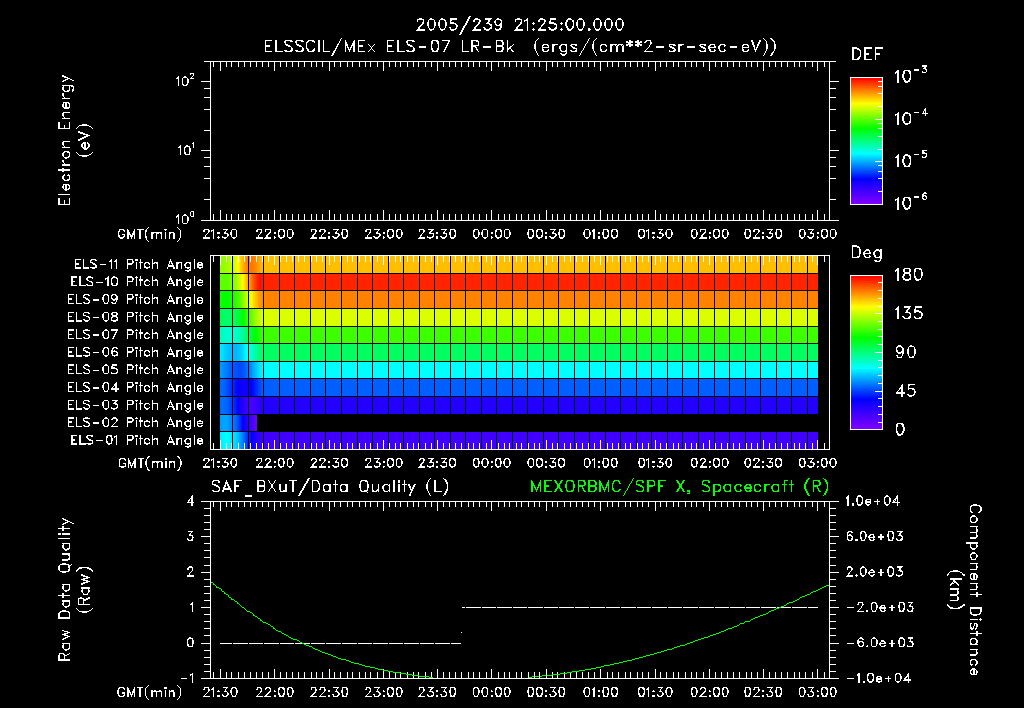Select the ELS-10 Pitch Angle row label
Image resolution: width=1024 pixels, height=708 pixels.
tap(137, 282)
